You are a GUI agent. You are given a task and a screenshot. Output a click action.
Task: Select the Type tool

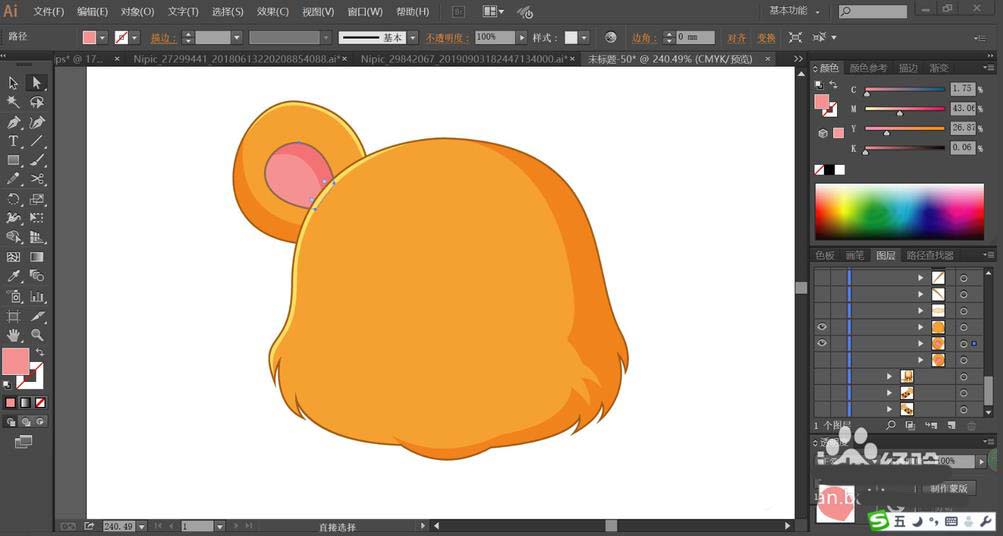click(14, 141)
